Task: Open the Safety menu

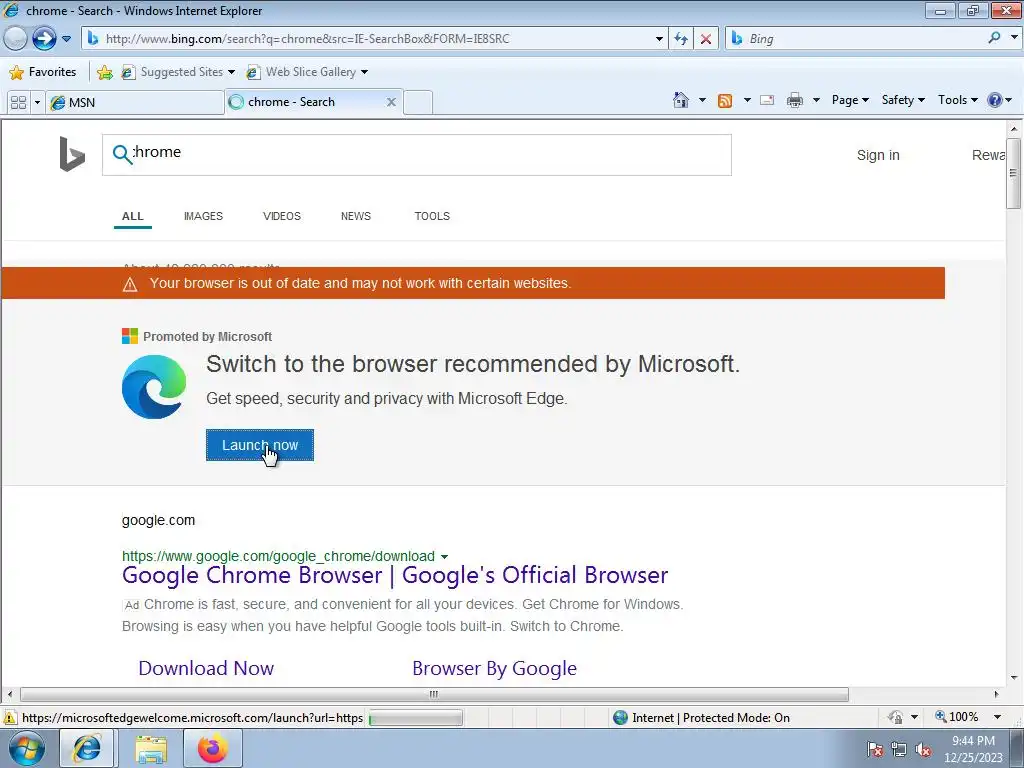Action: 903,100
